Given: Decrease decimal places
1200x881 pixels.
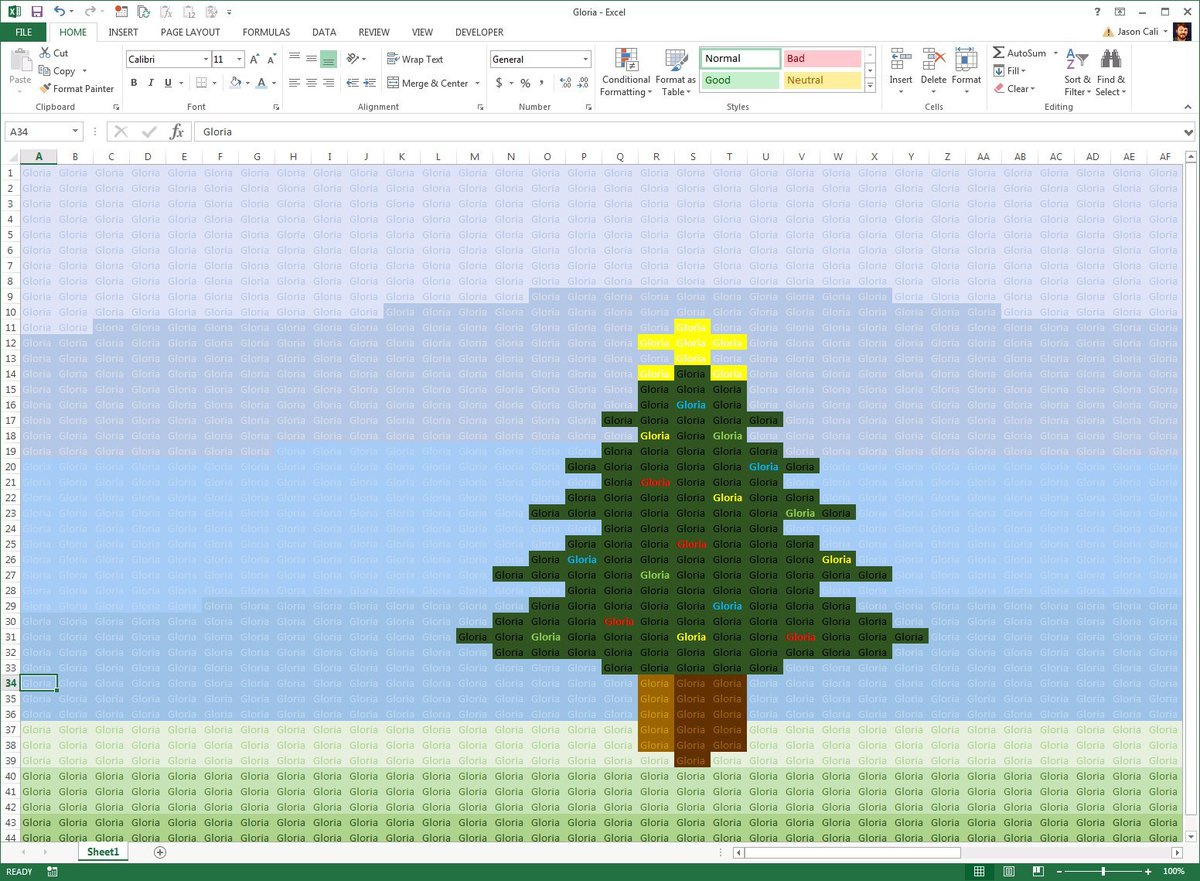Looking at the screenshot, I should coord(584,83).
